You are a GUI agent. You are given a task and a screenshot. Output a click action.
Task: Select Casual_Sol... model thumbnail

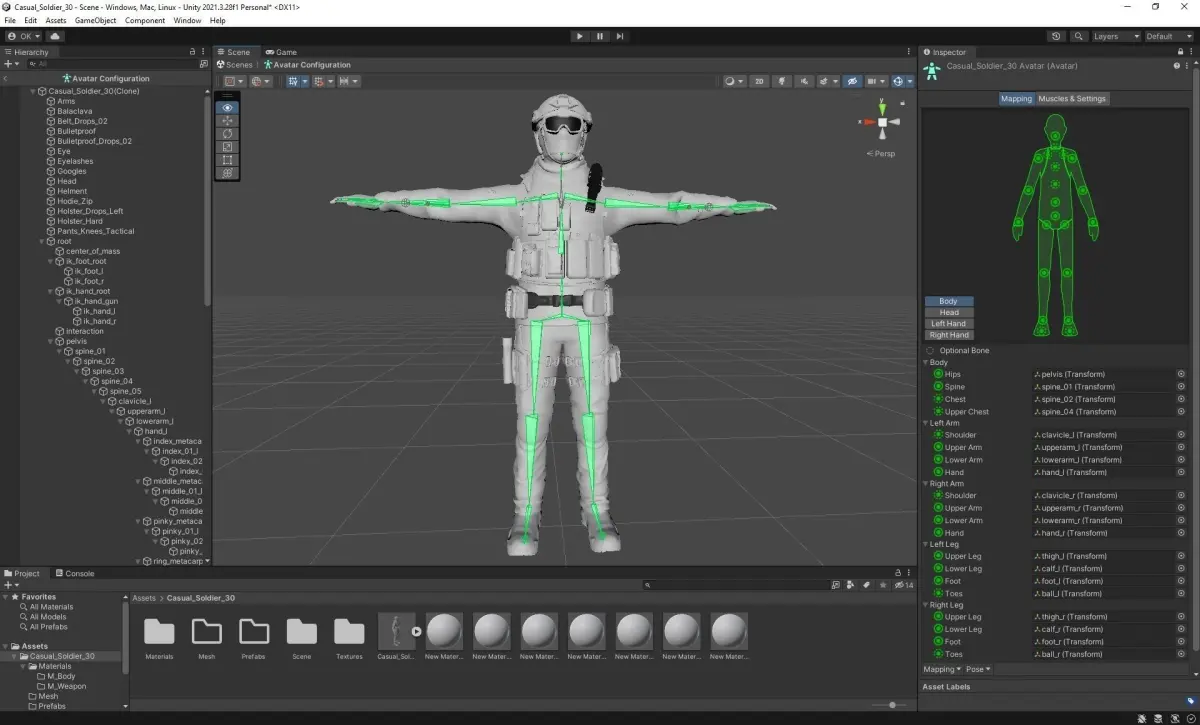[396, 638]
